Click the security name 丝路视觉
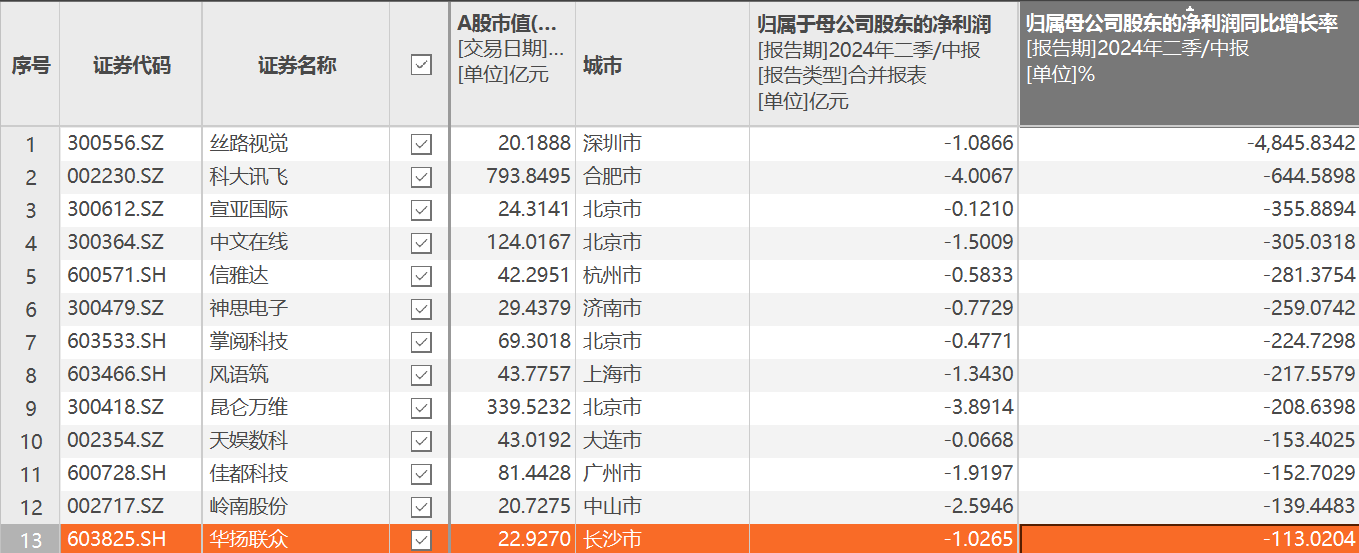Screen dimensions: 1359x553 (249, 144)
